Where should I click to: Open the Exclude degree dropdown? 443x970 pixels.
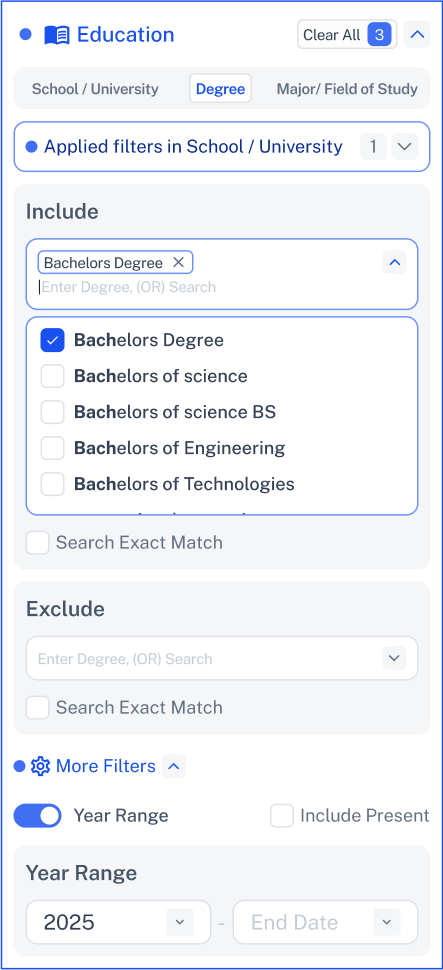click(394, 658)
